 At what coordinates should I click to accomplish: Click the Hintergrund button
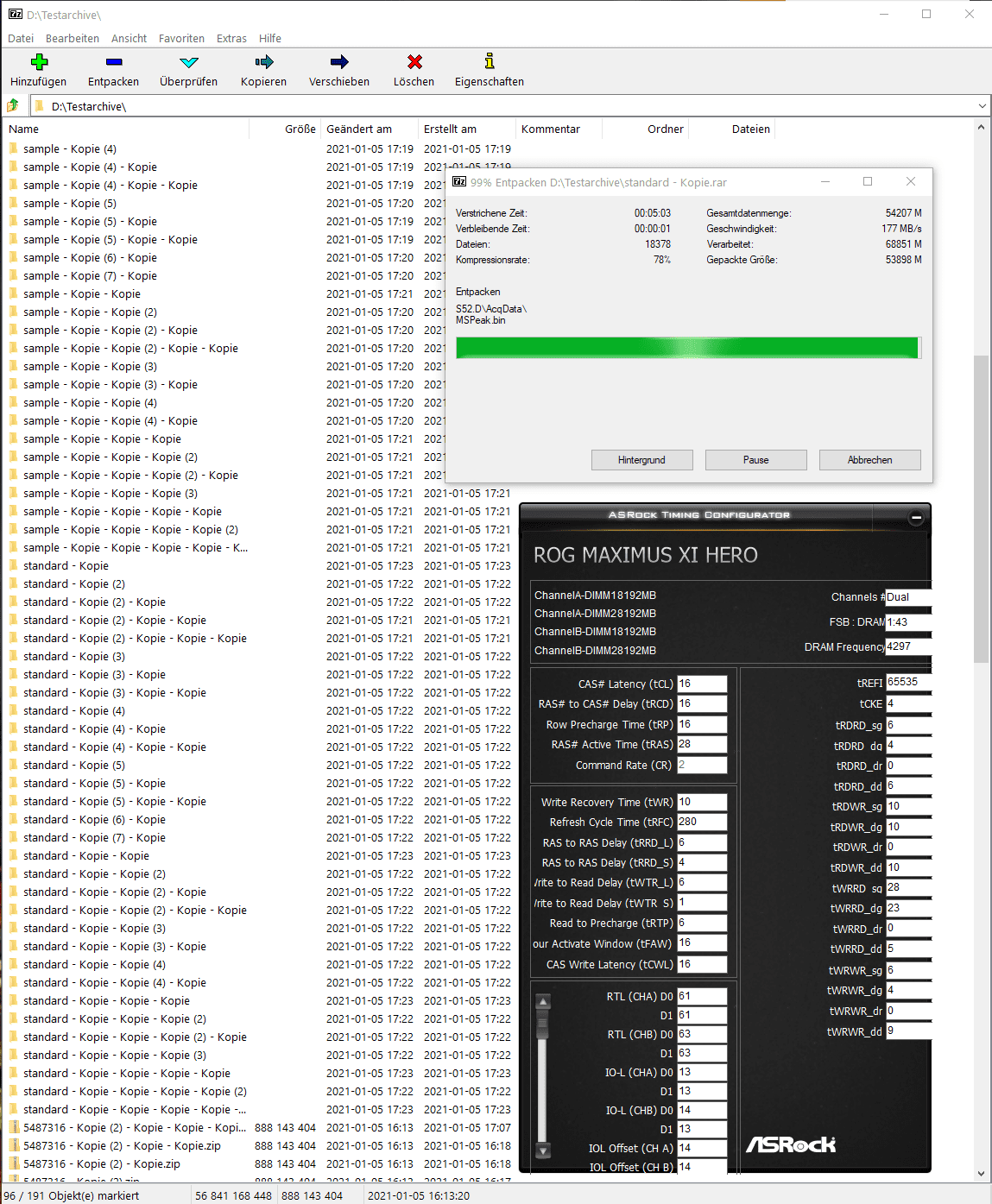(x=641, y=460)
